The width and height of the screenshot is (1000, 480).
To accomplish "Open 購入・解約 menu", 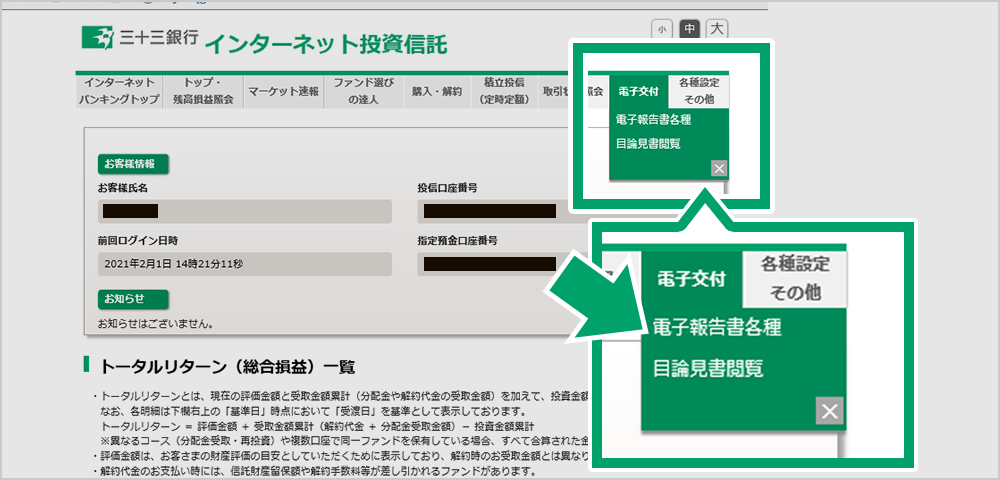I will (x=437, y=91).
